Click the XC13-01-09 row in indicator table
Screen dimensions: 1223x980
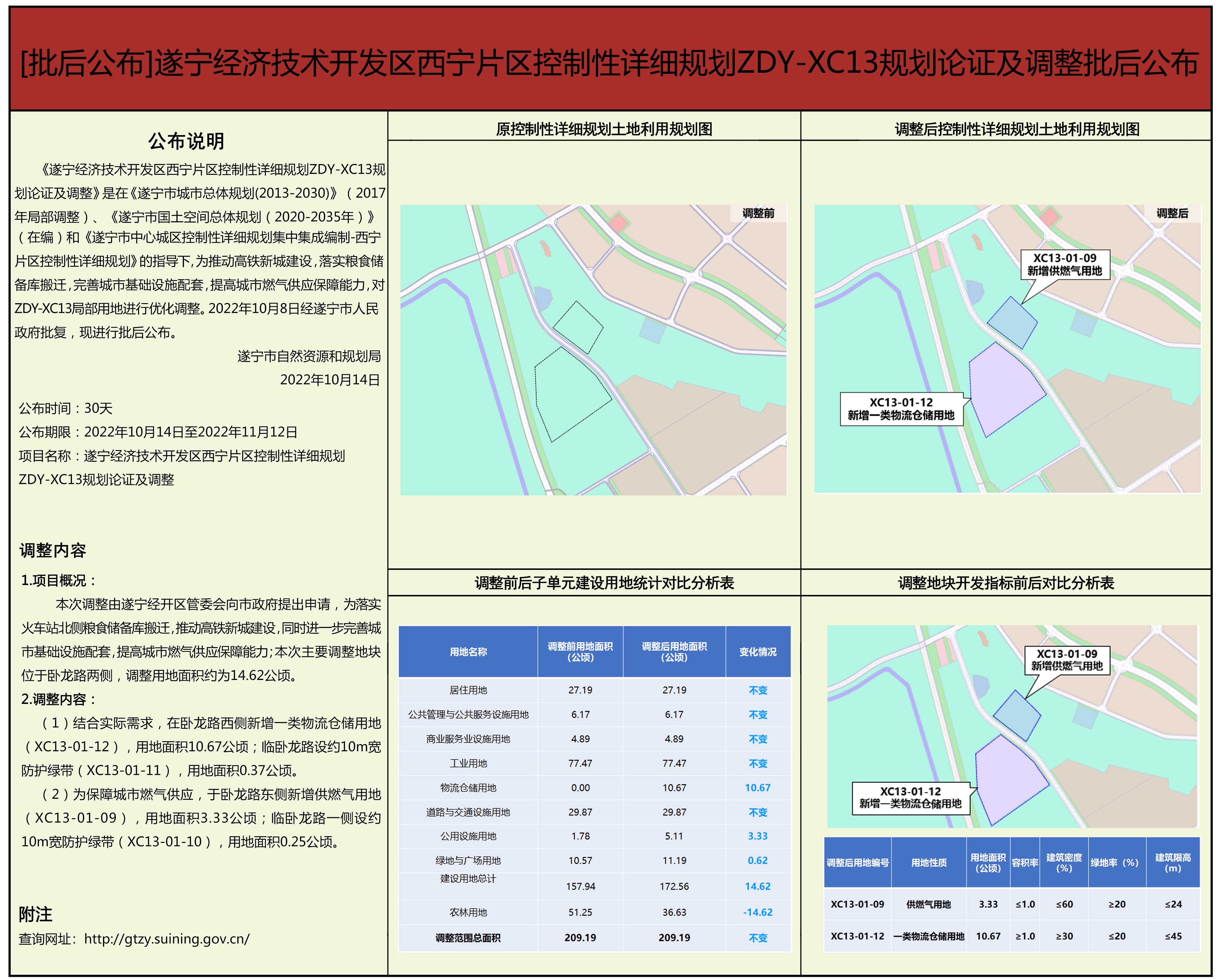[x=857, y=904]
